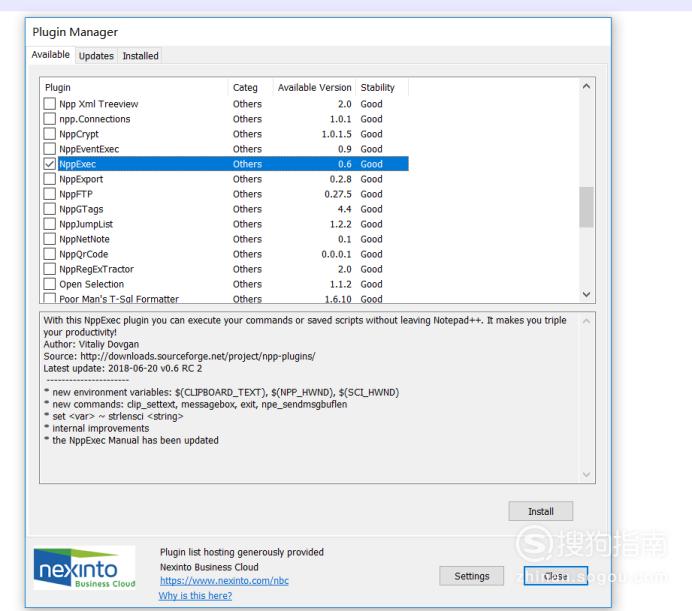
Task: Click the plugin list scroll-down arrow
Action: 586,294
